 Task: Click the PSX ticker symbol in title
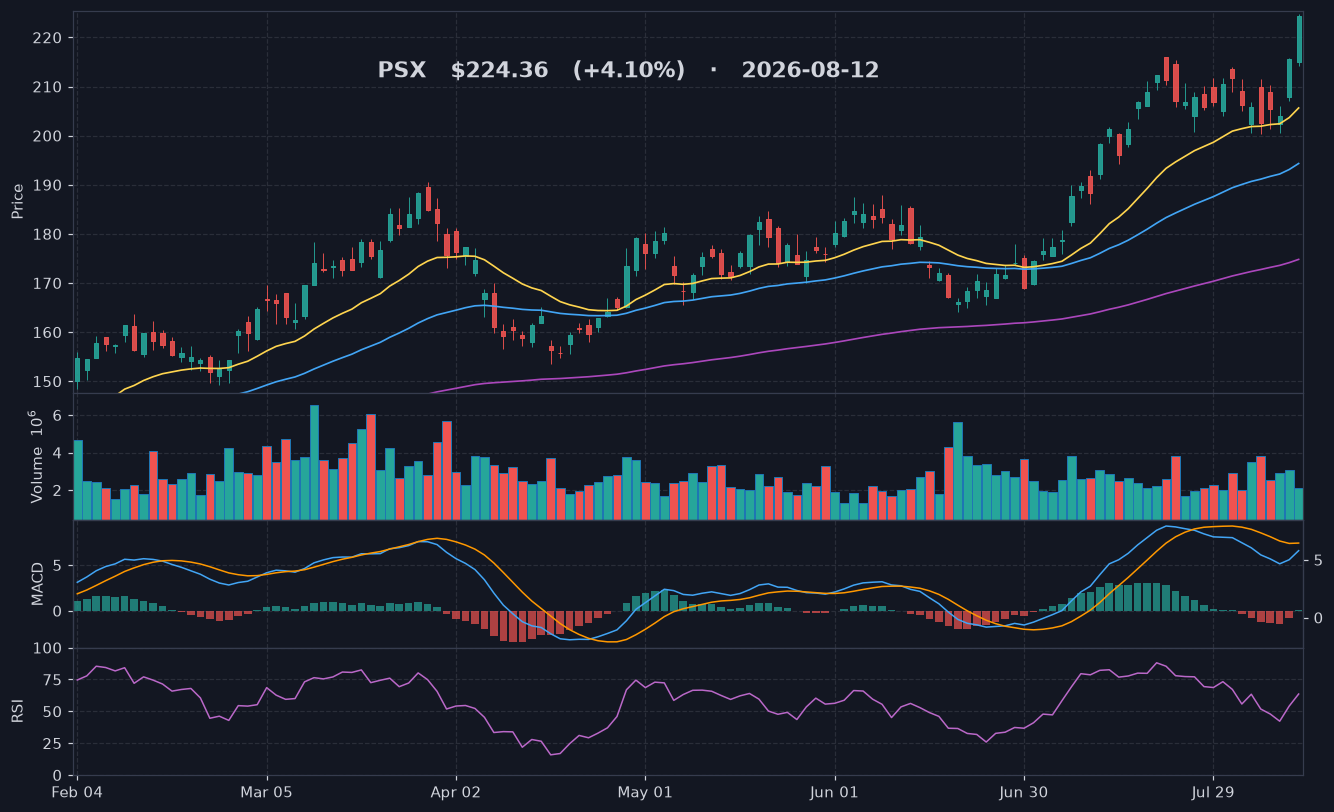click(401, 71)
